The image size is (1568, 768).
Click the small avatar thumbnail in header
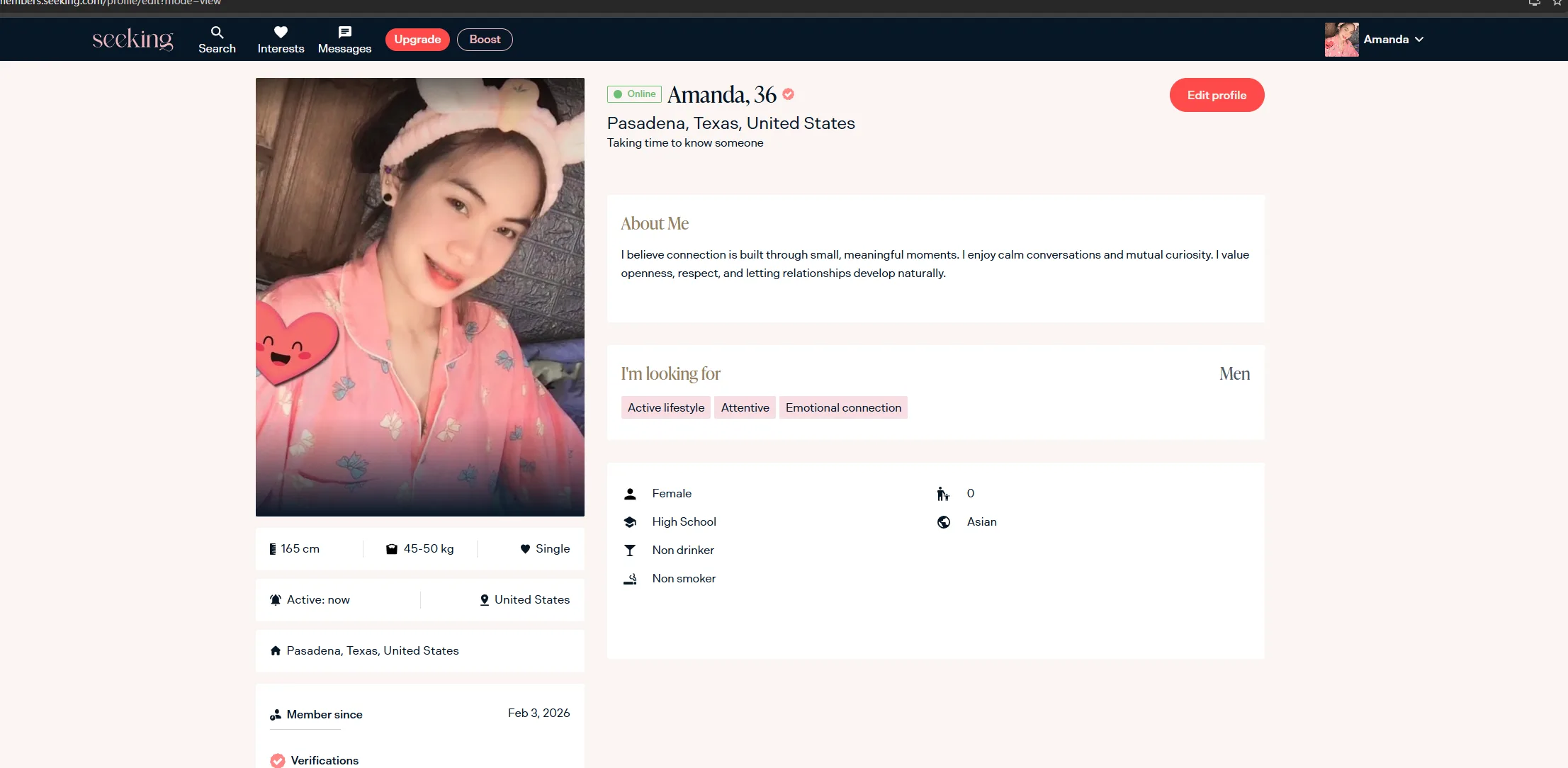pyautogui.click(x=1341, y=40)
